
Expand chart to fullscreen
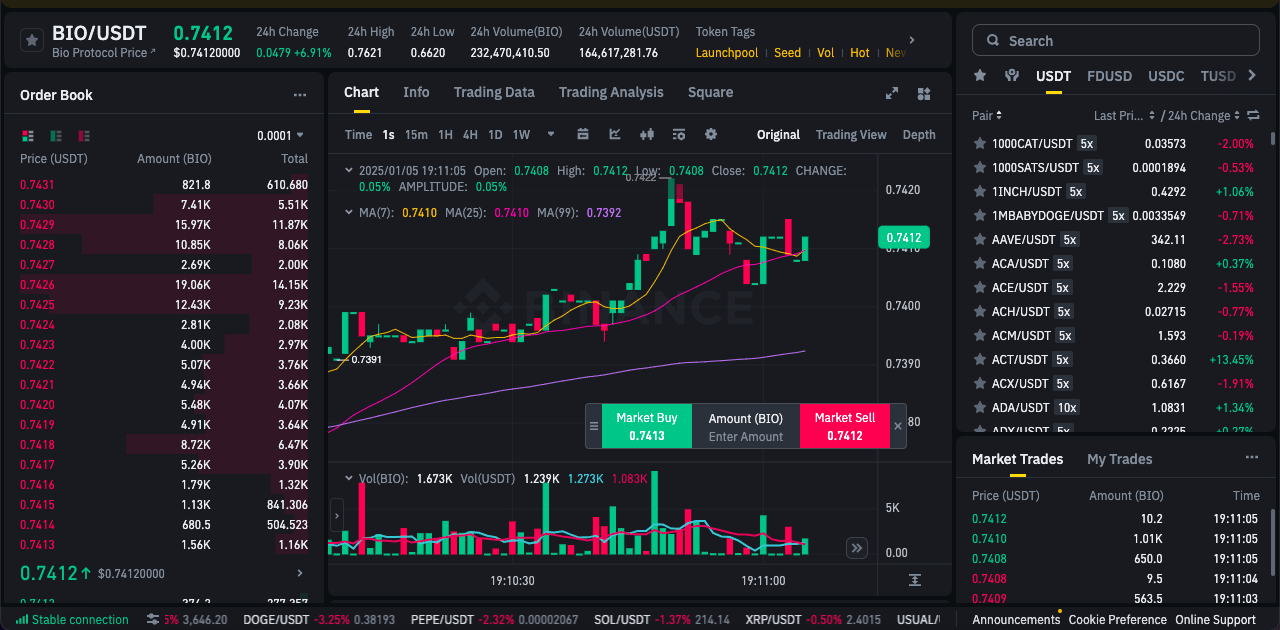[892, 93]
